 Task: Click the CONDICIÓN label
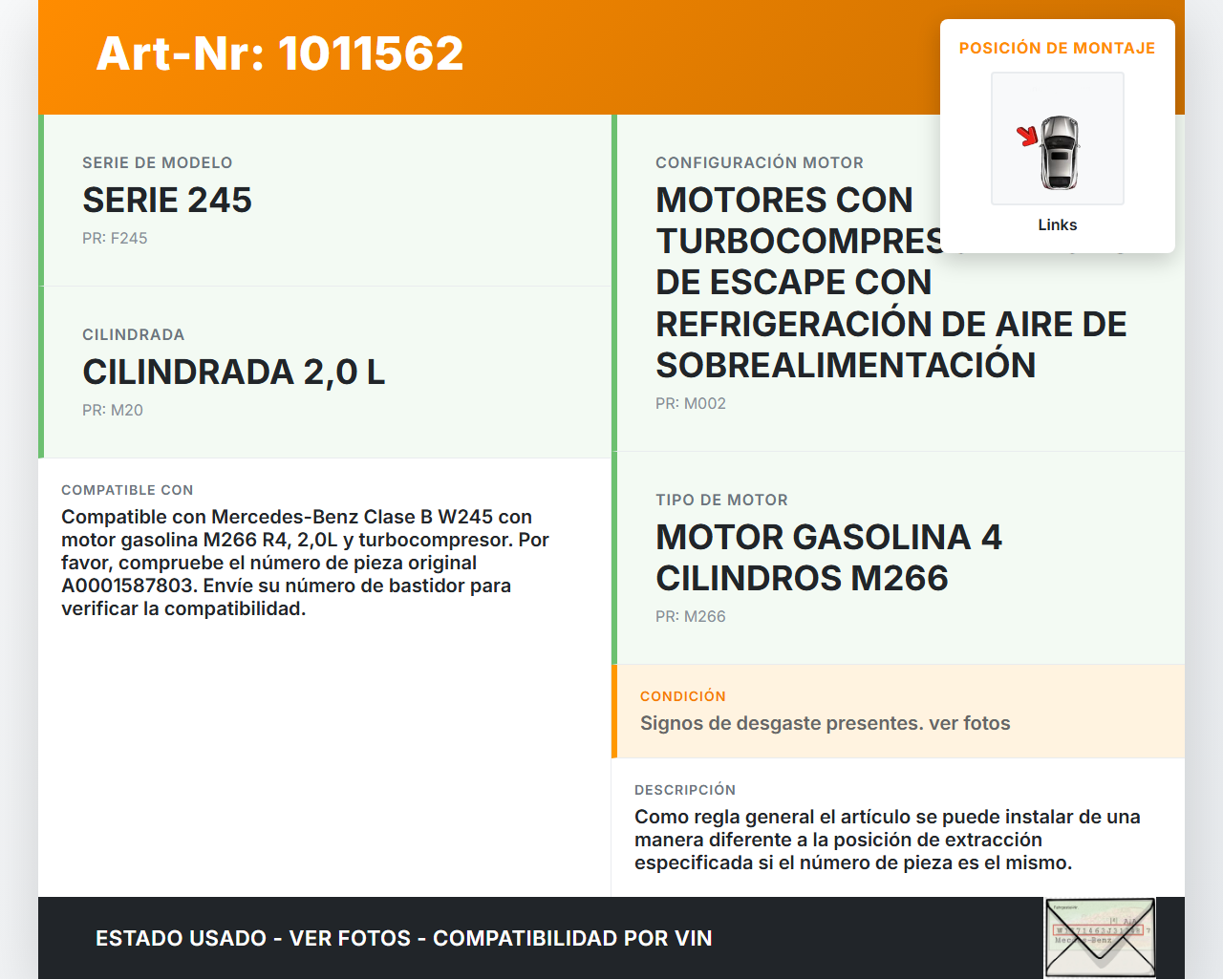[683, 696]
